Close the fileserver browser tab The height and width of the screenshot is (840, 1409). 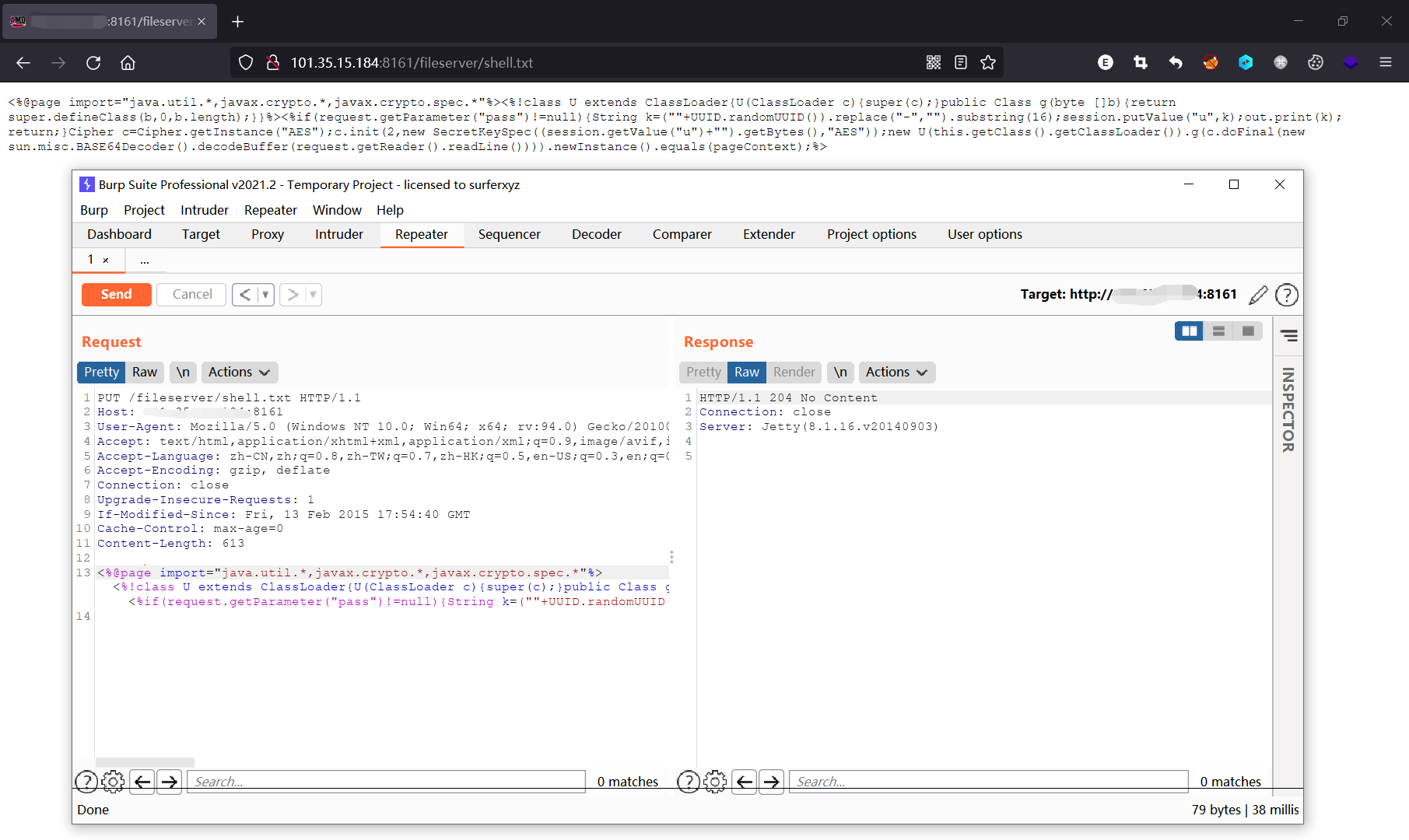click(x=202, y=22)
